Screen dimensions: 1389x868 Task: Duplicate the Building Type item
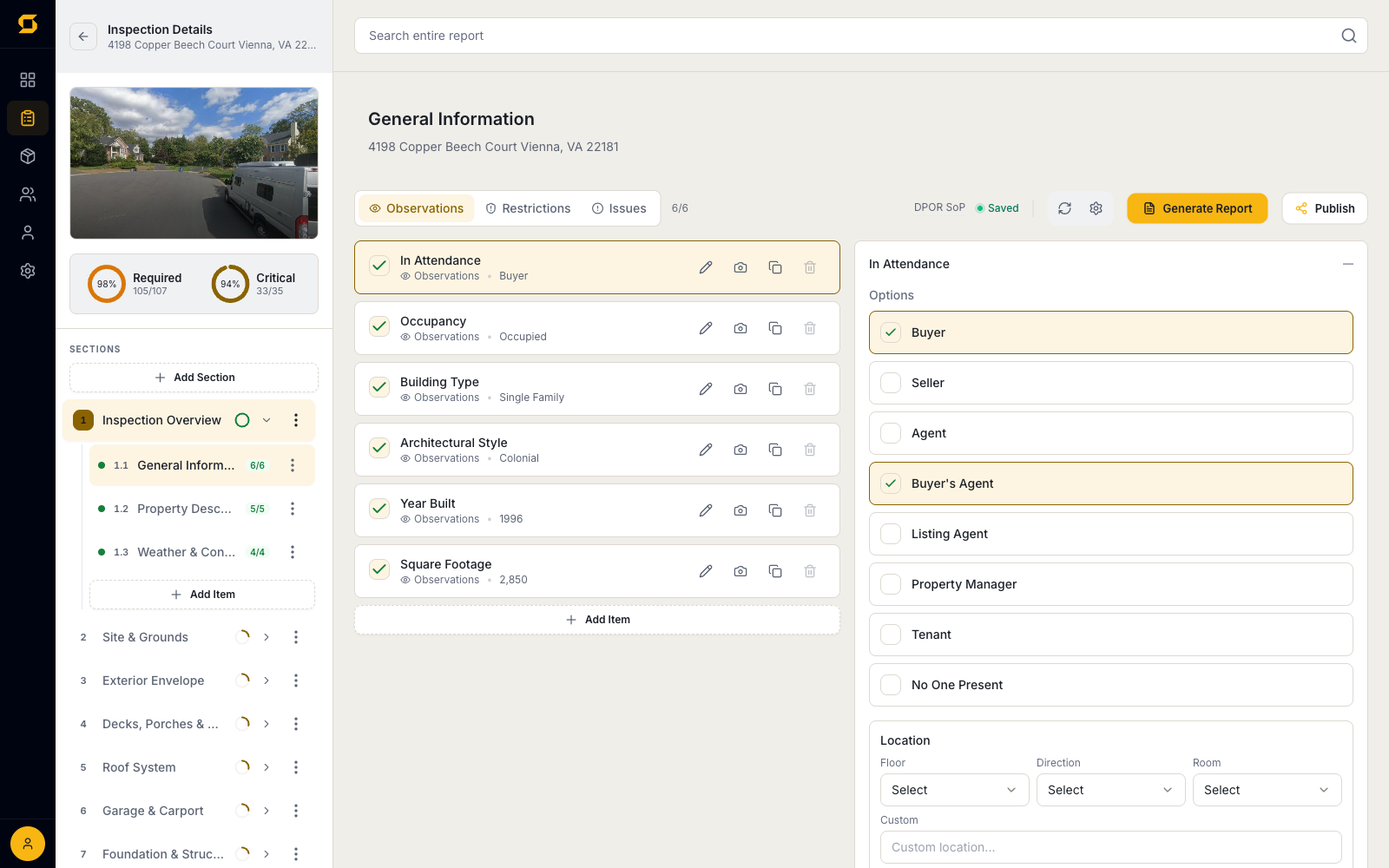coord(775,389)
